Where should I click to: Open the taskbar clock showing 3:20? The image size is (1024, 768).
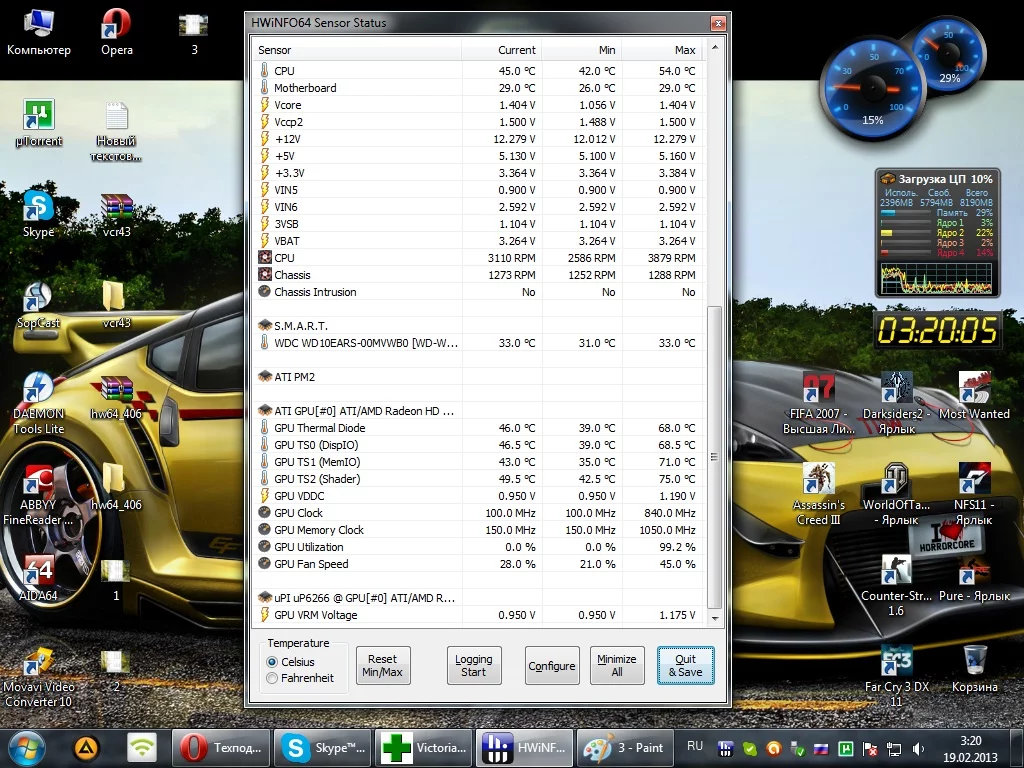click(x=970, y=749)
